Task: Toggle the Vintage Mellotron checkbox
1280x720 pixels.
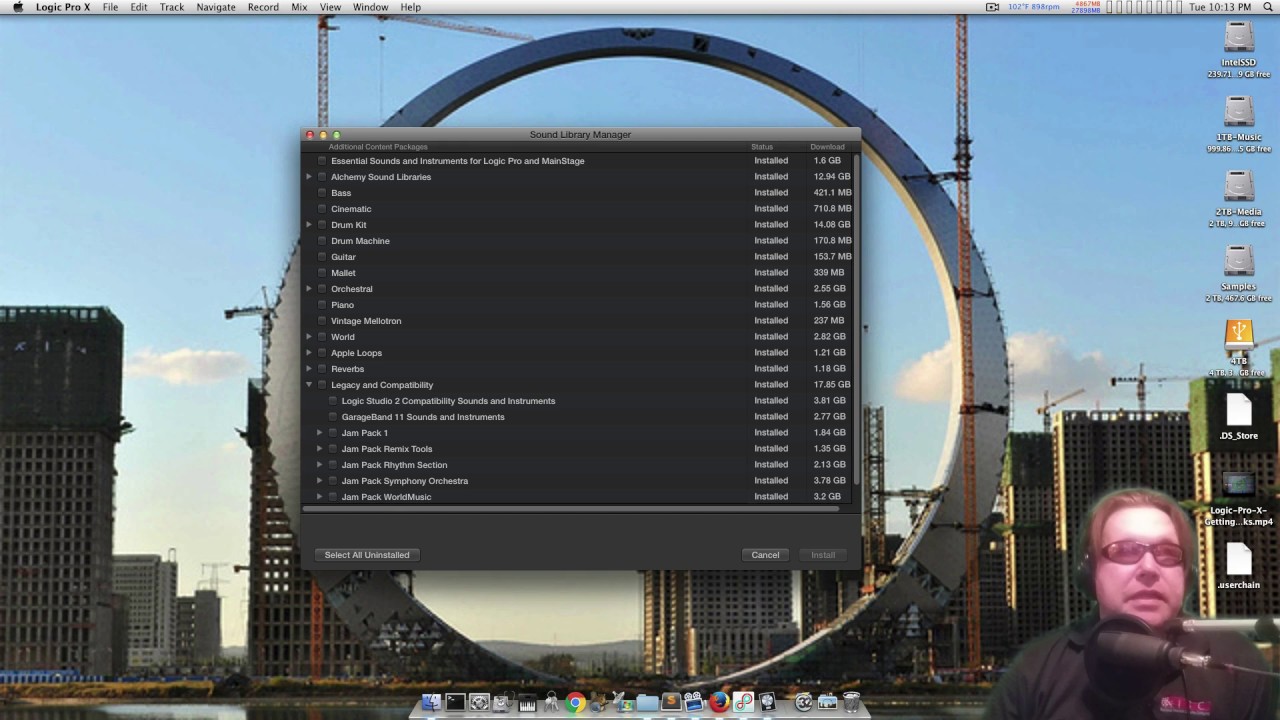Action: coord(322,321)
